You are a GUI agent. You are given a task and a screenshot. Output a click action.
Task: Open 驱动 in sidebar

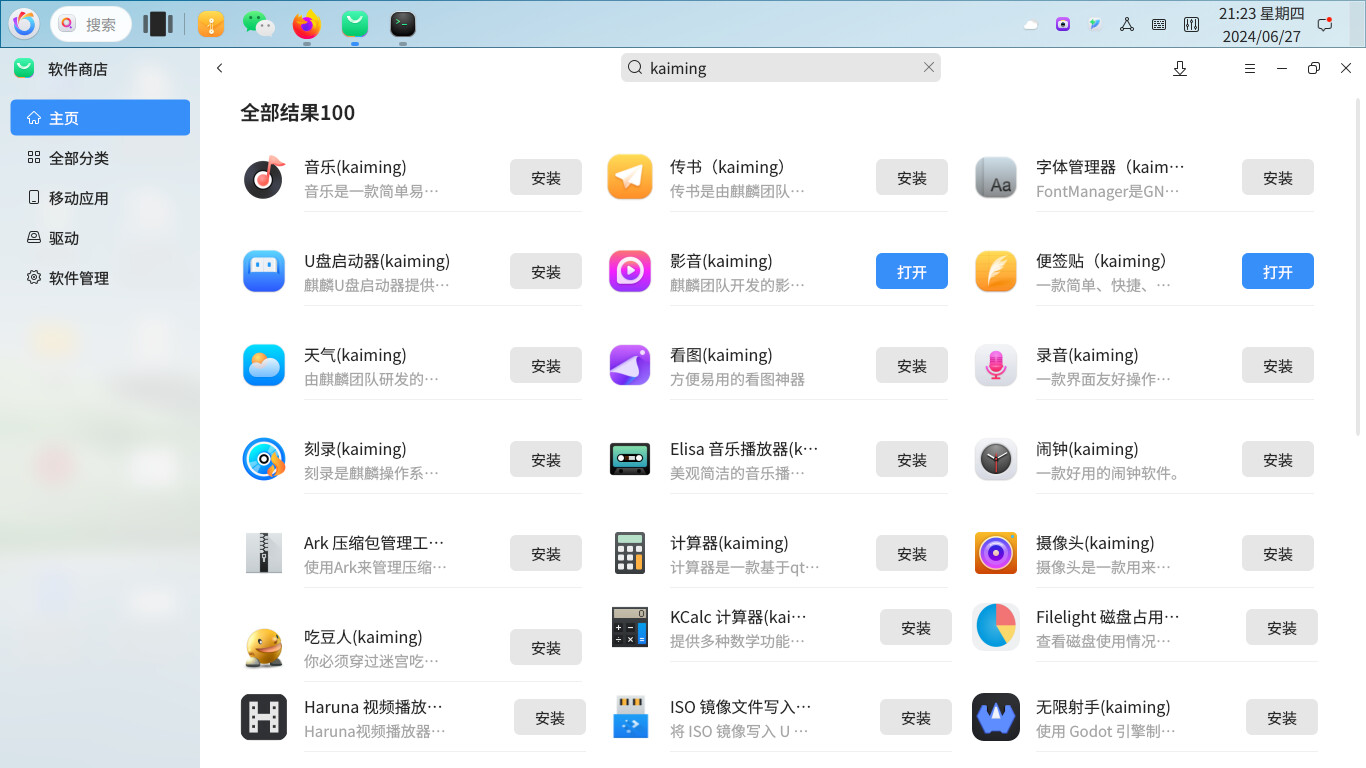tap(100, 238)
